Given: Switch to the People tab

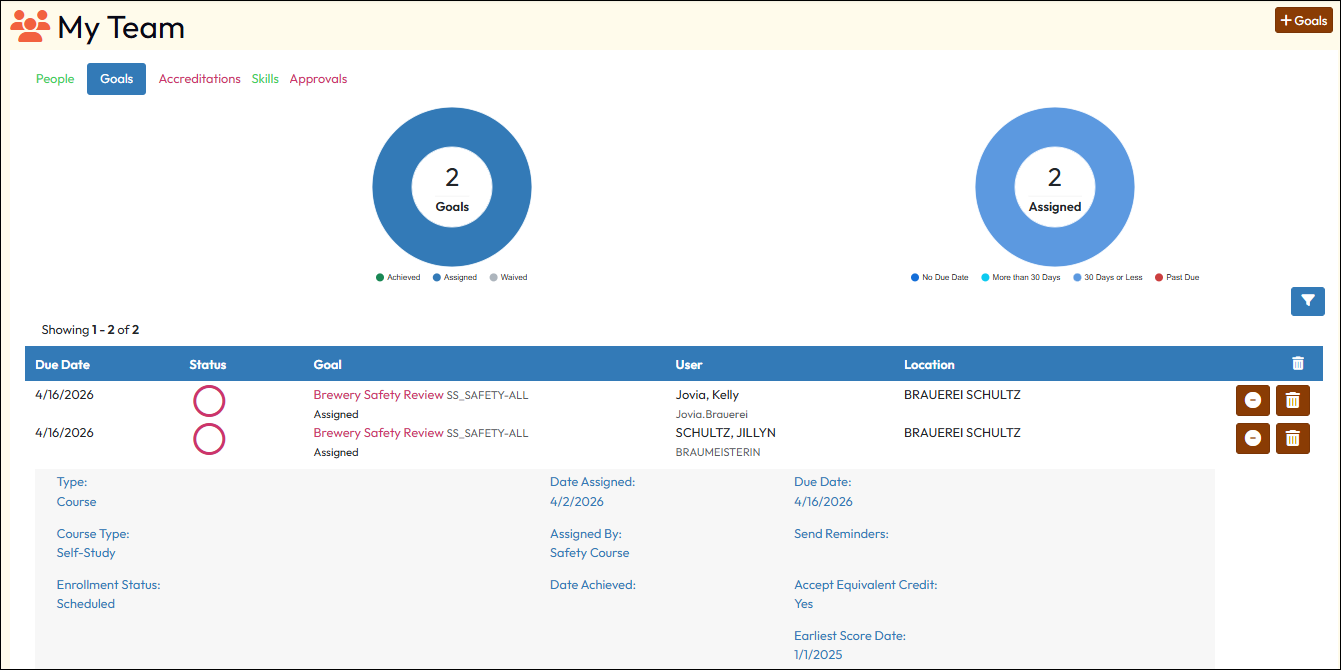Looking at the screenshot, I should (55, 79).
